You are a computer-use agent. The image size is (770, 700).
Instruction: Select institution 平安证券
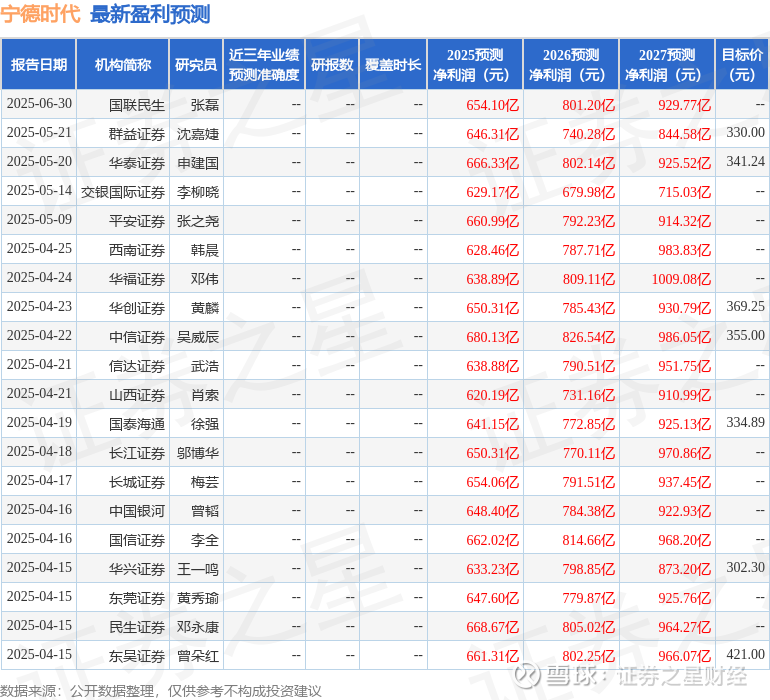point(137,221)
